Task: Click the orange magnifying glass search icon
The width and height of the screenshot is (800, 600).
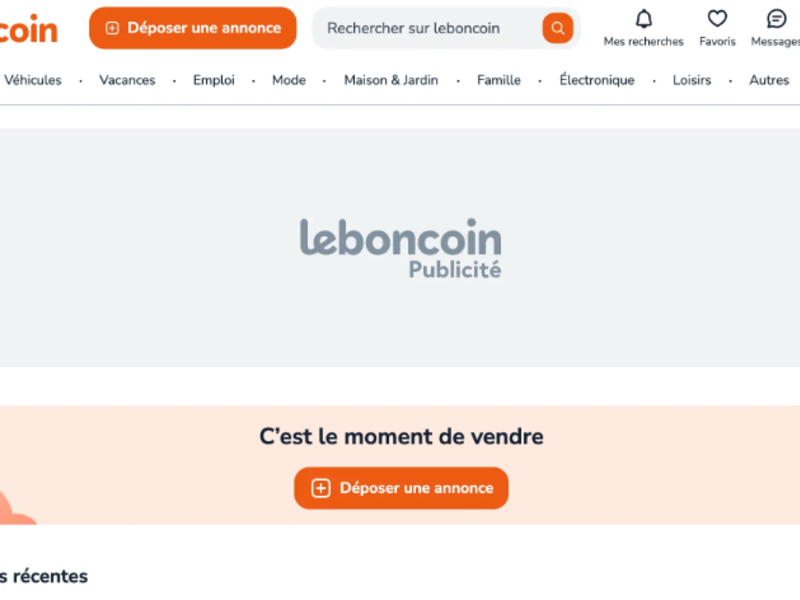Action: pos(558,28)
